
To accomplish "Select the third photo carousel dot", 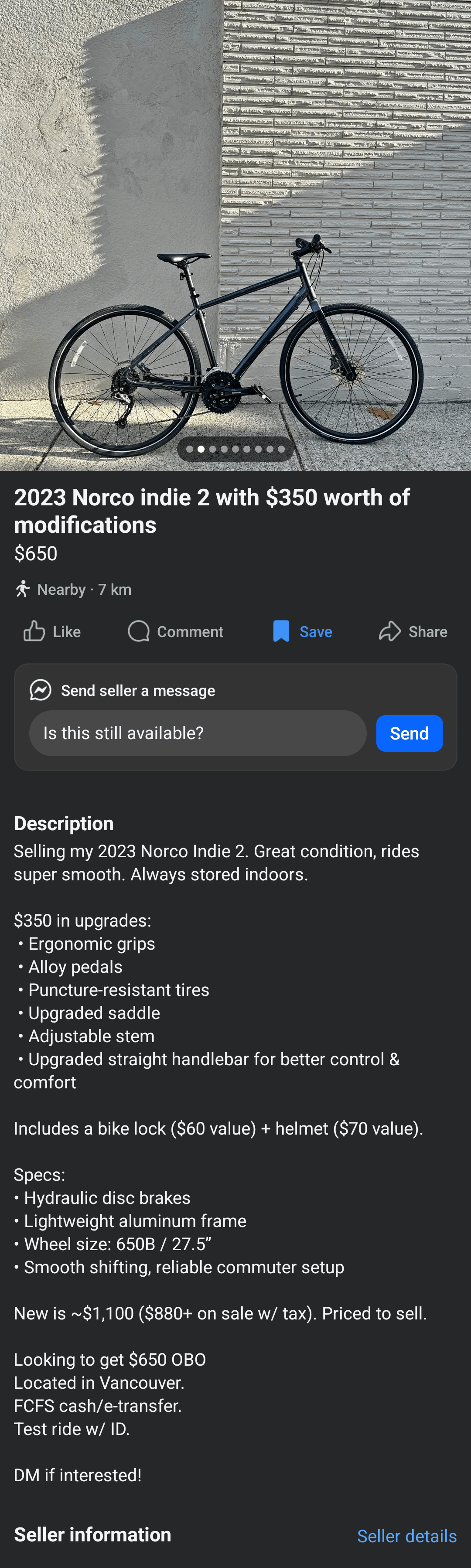I will click(x=212, y=449).
